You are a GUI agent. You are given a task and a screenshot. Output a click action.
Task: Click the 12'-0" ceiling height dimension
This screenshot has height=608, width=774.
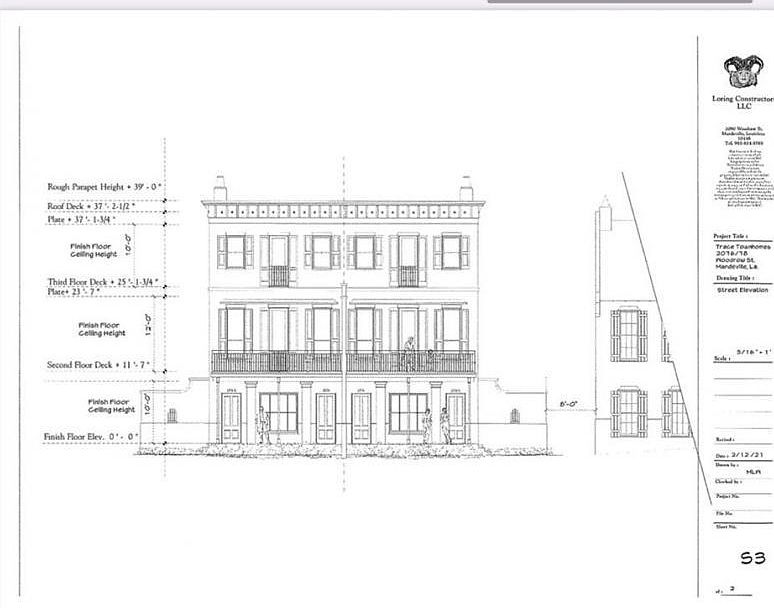[x=148, y=325]
